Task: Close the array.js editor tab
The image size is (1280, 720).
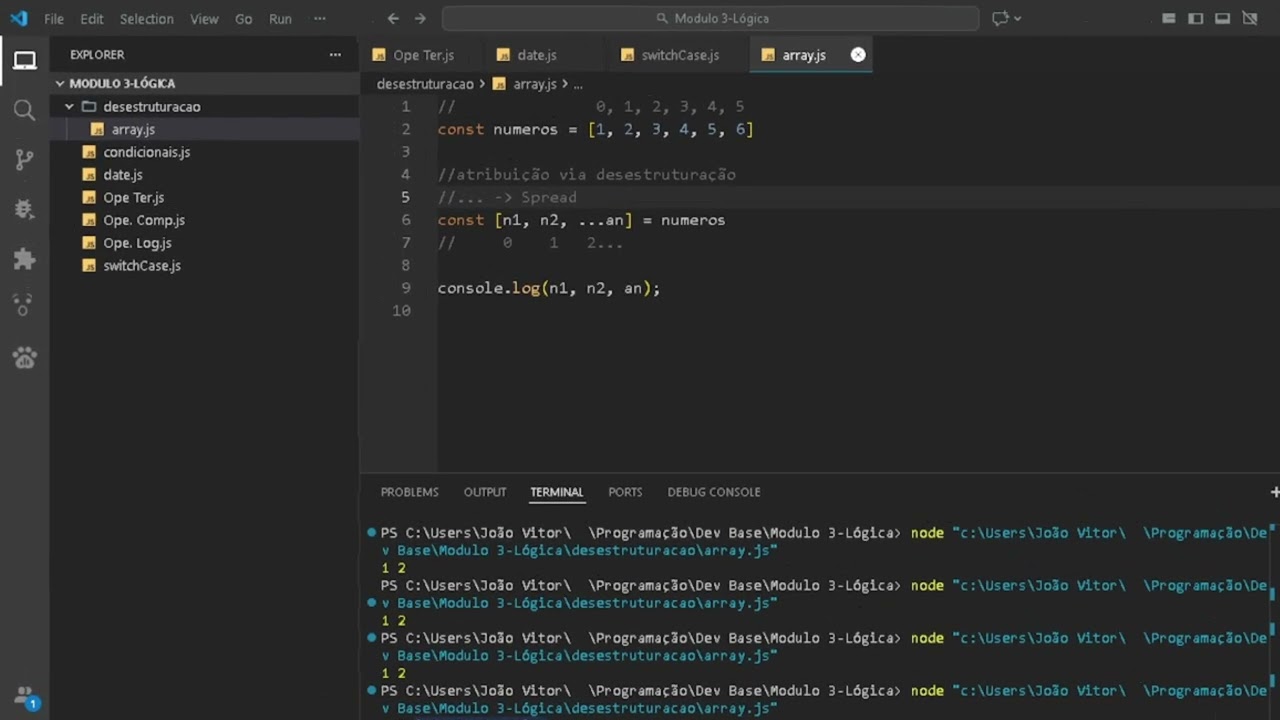Action: 858,55
